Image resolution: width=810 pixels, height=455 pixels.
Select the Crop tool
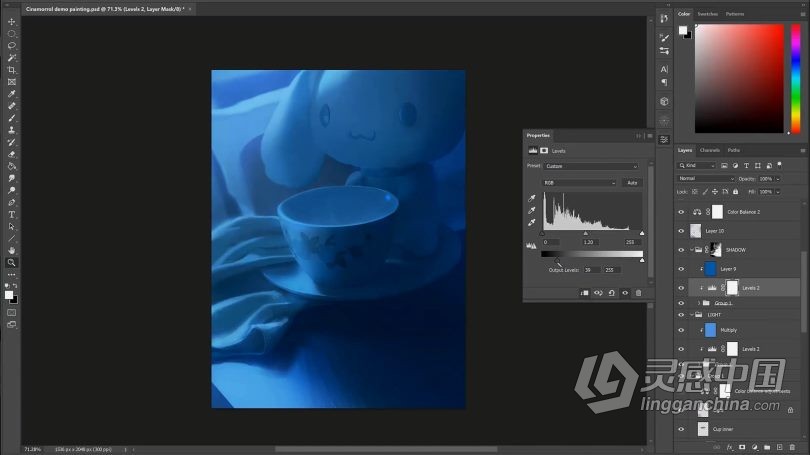(11, 70)
